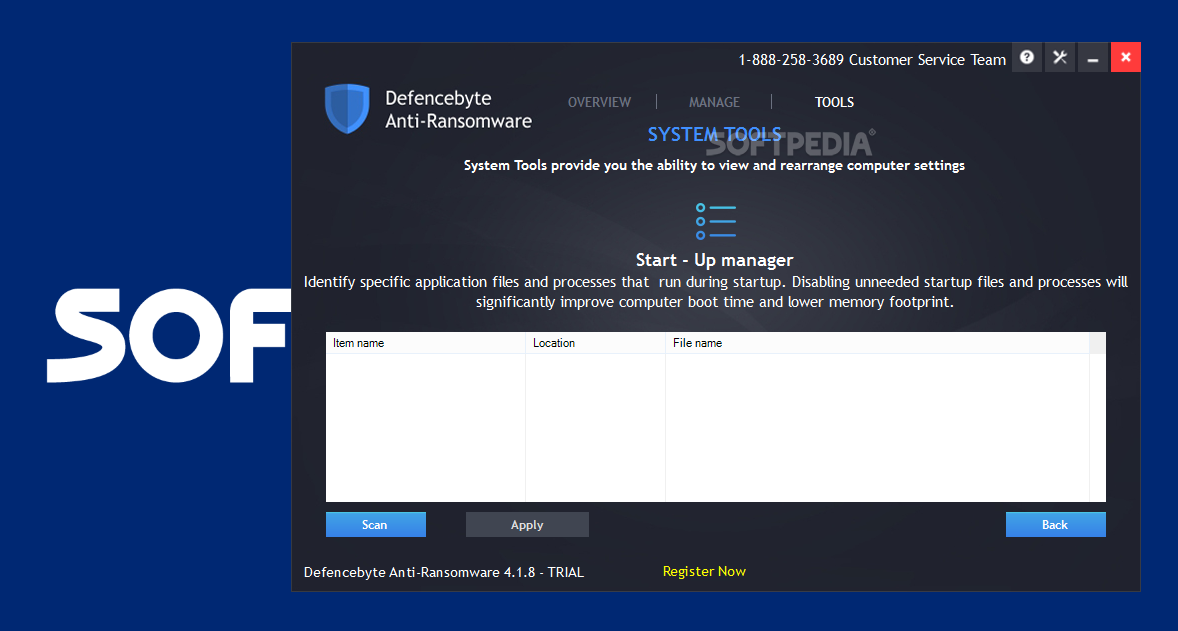Viewport: 1178px width, 631px height.
Task: Switch to the MANAGE tab
Action: 714,102
